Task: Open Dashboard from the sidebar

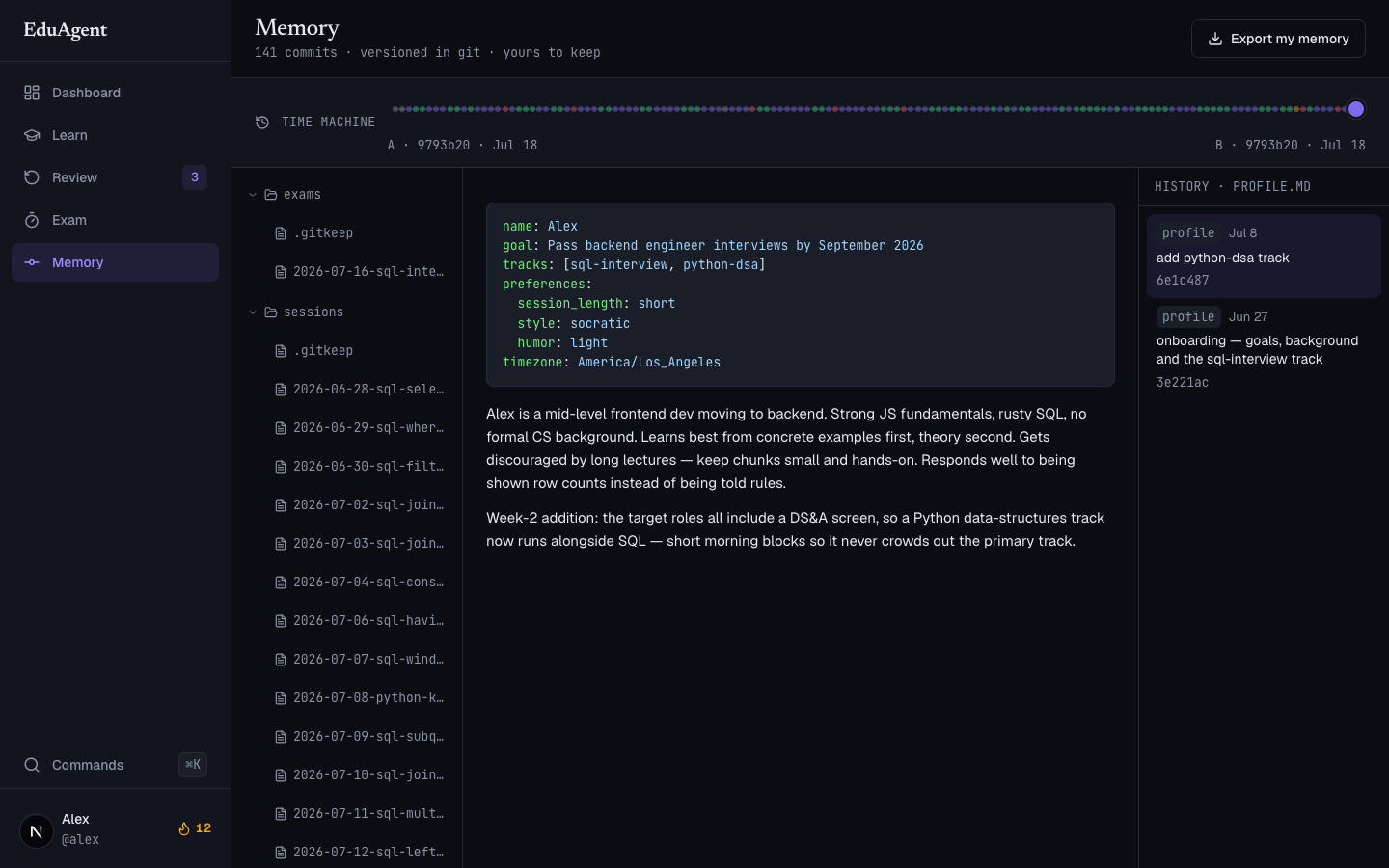Action: tap(115, 93)
